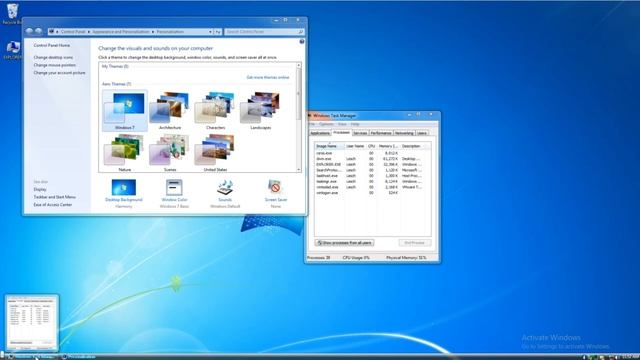The width and height of the screenshot is (640, 360).
Task: Click Show processes from all users
Action: (x=344, y=243)
